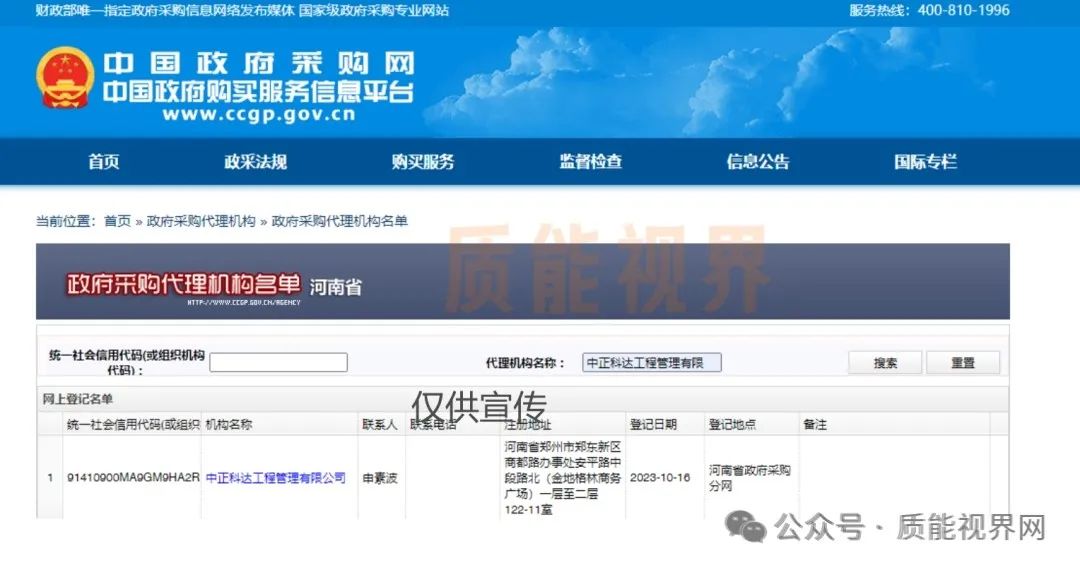This screenshot has width=1080, height=570.
Task: Click the 政府采购代理机构名单 breadcrumb link
Action: (340, 221)
